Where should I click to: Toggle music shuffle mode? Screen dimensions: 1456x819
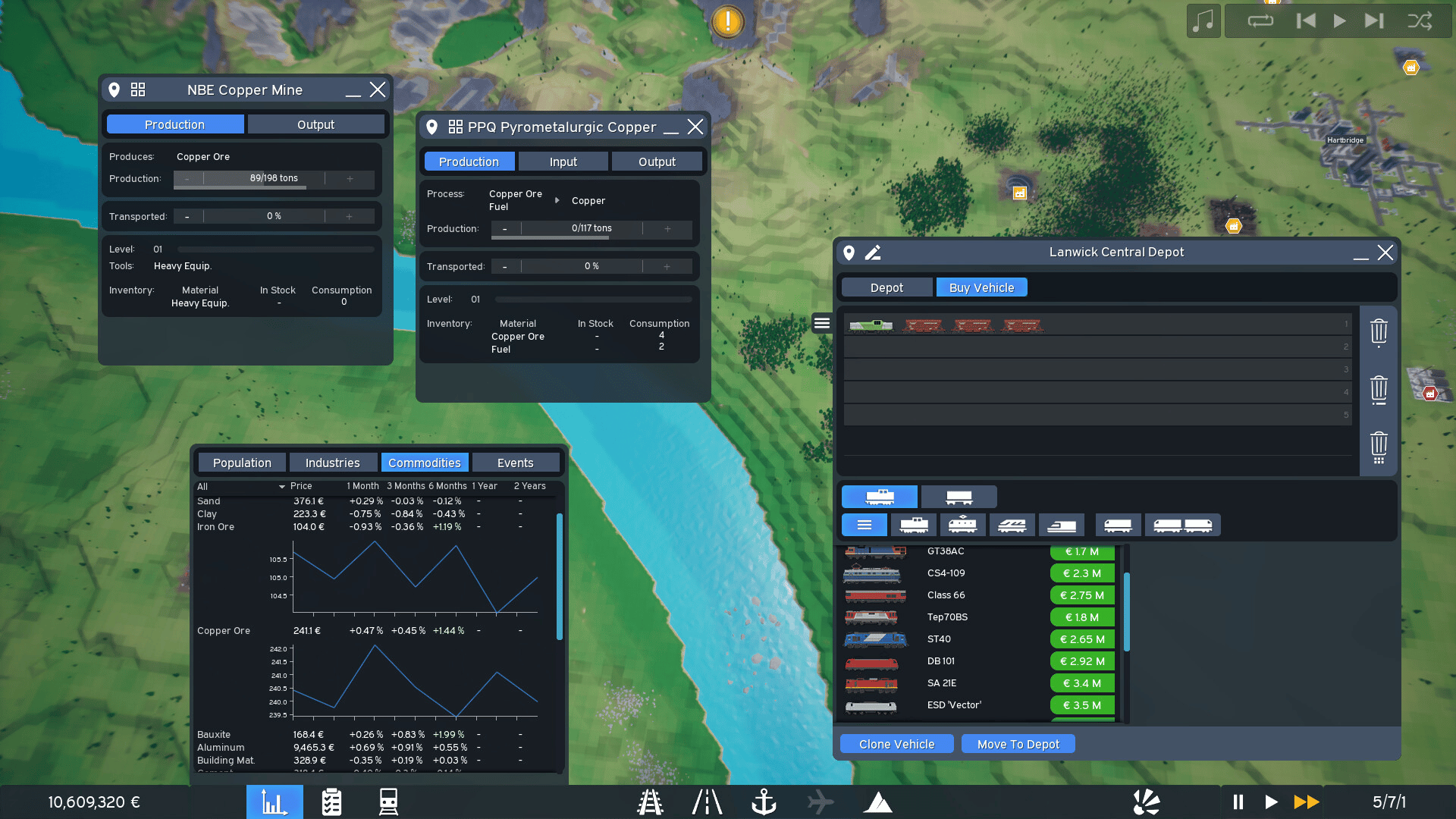1420,20
